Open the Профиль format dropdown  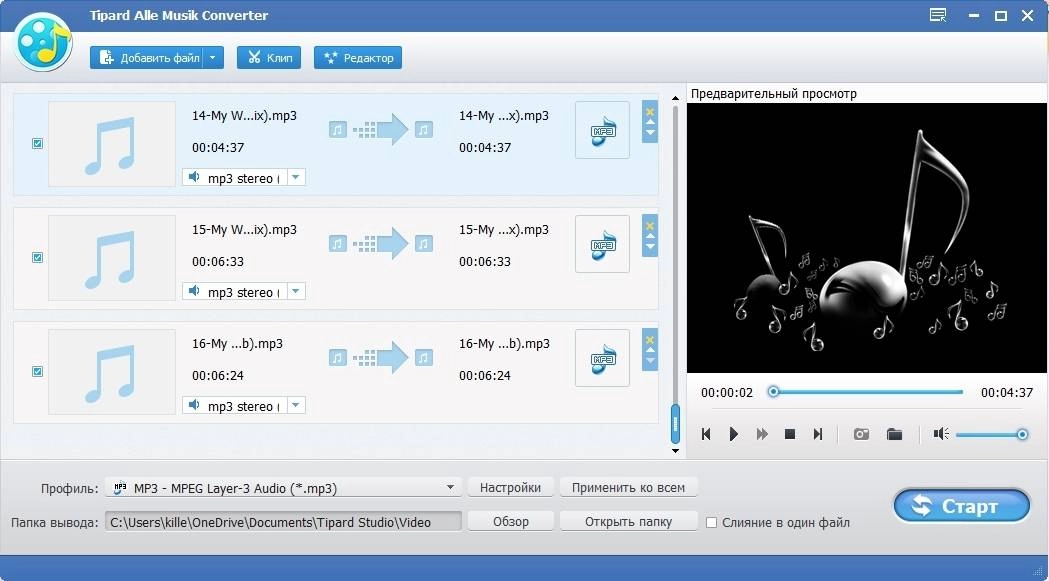coord(284,488)
